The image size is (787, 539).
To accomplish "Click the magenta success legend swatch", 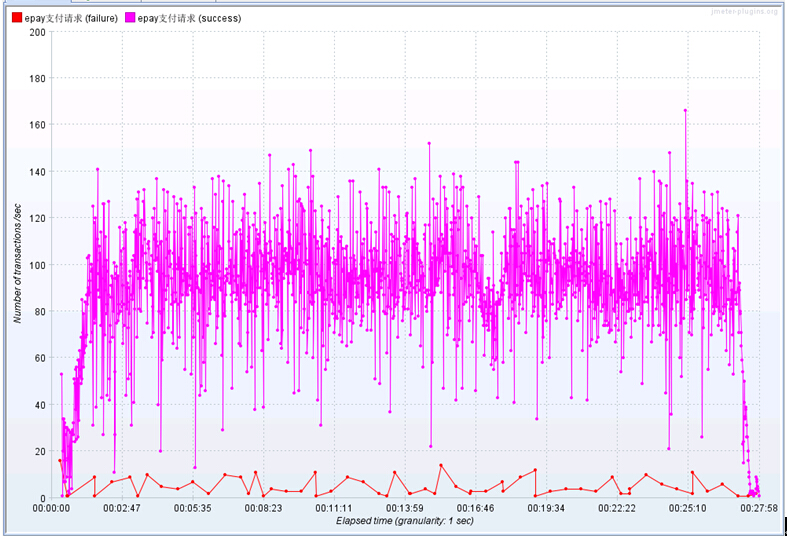I will tap(130, 18).
